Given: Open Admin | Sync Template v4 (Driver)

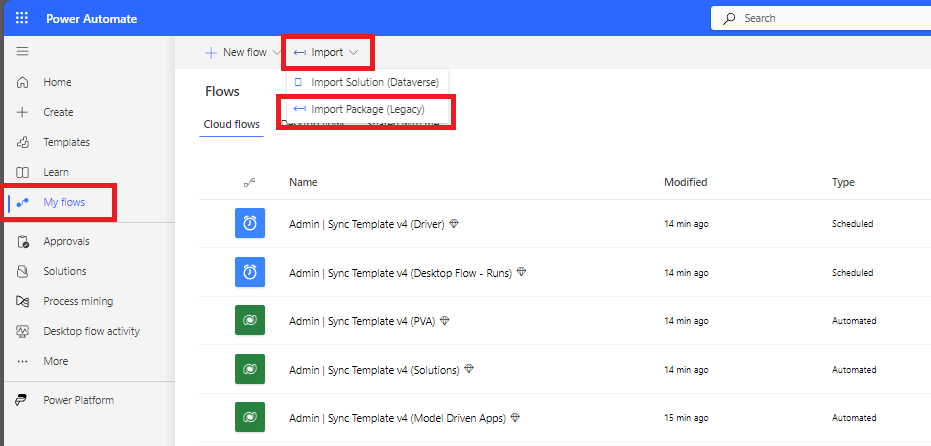Looking at the screenshot, I should 367,224.
